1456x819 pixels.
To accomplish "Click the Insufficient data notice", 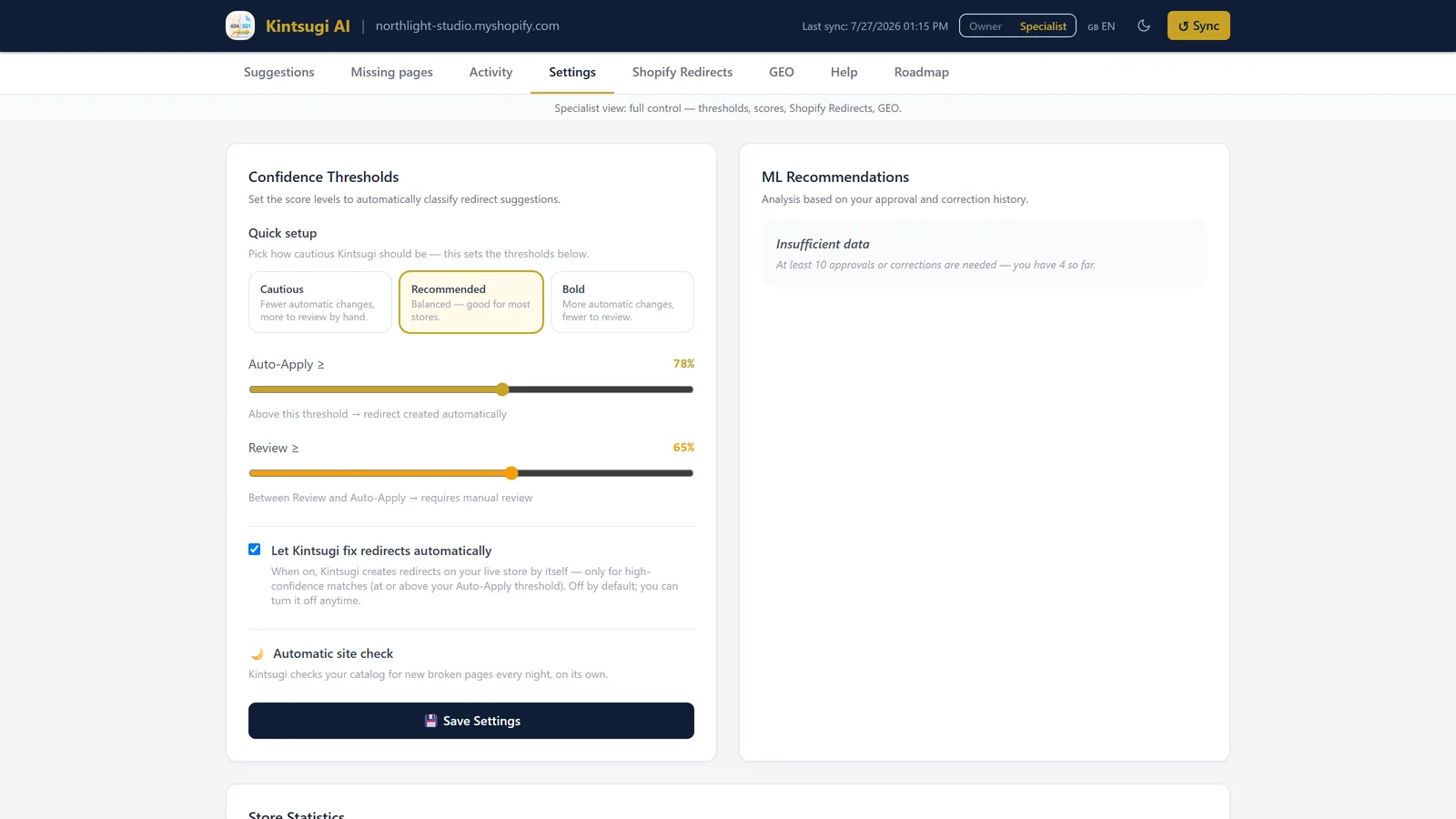I will point(985,253).
